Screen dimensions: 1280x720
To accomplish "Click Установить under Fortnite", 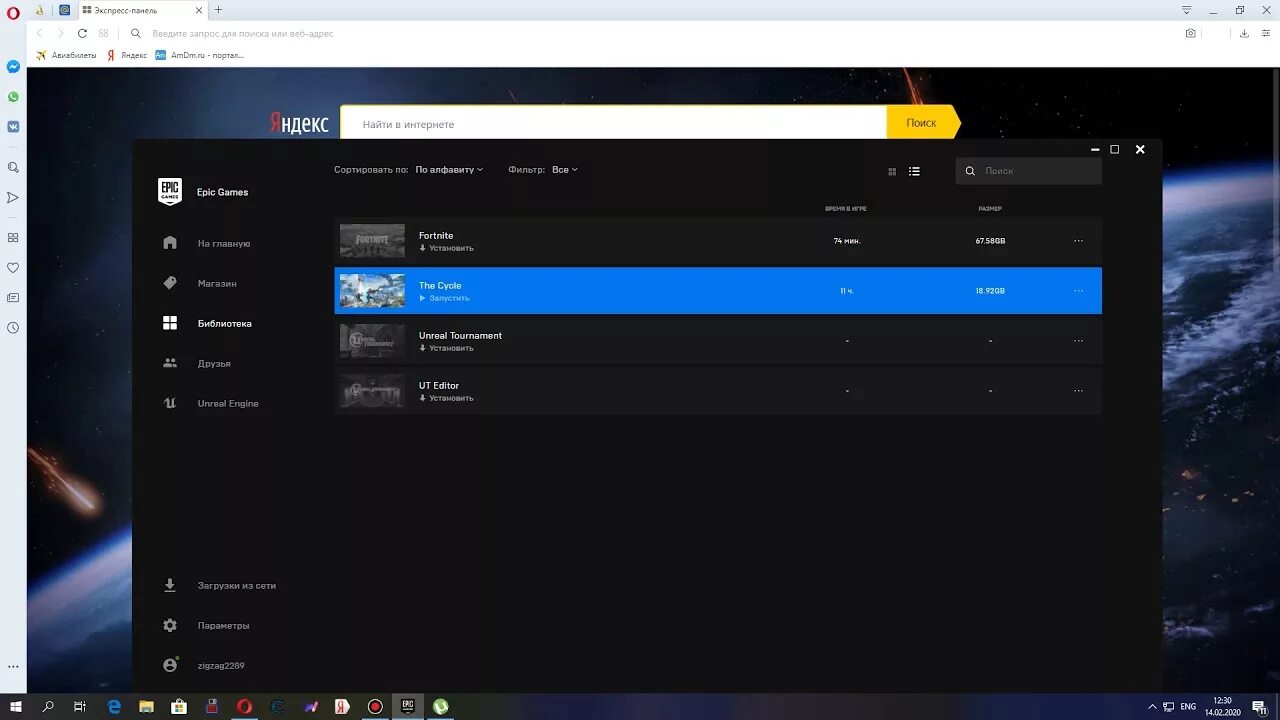I will (446, 248).
